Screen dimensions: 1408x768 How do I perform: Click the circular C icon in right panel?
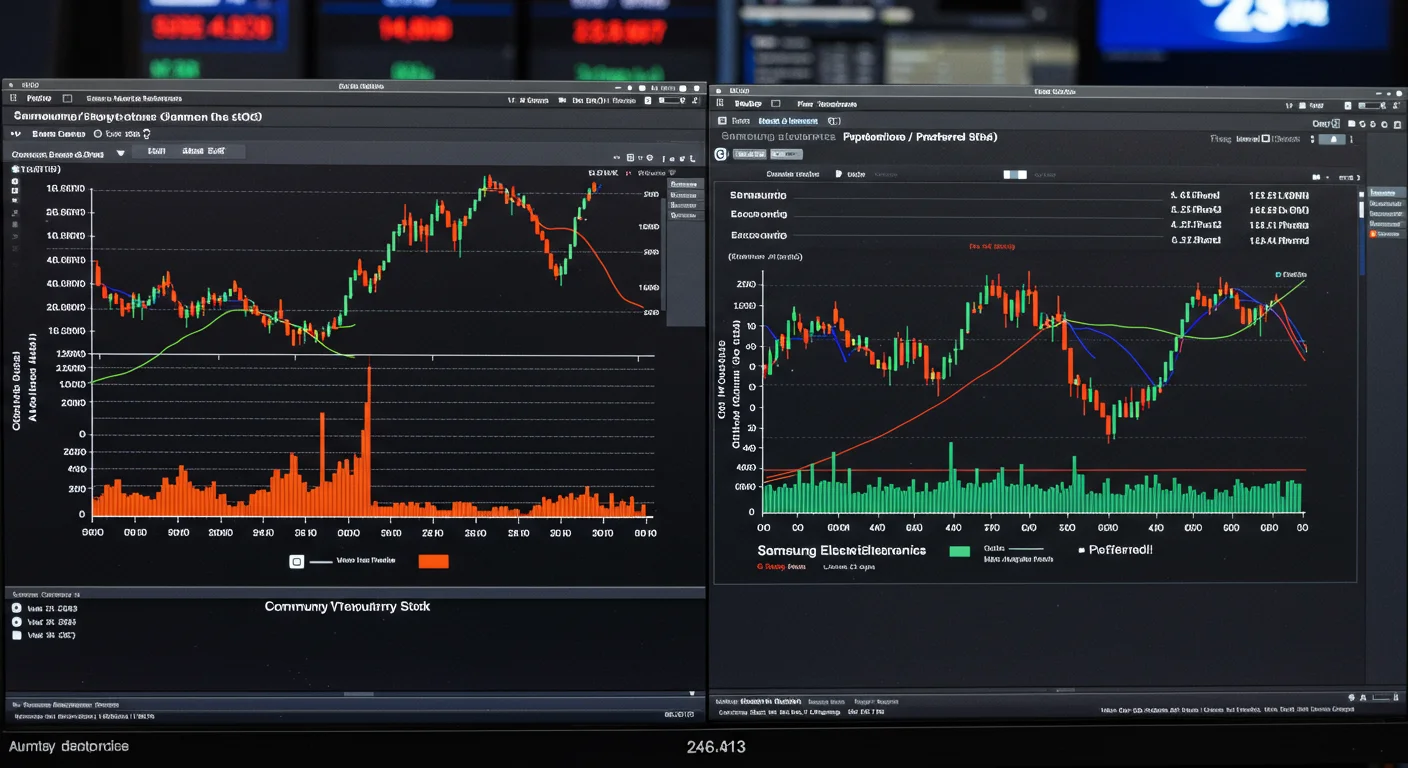pyautogui.click(x=719, y=154)
